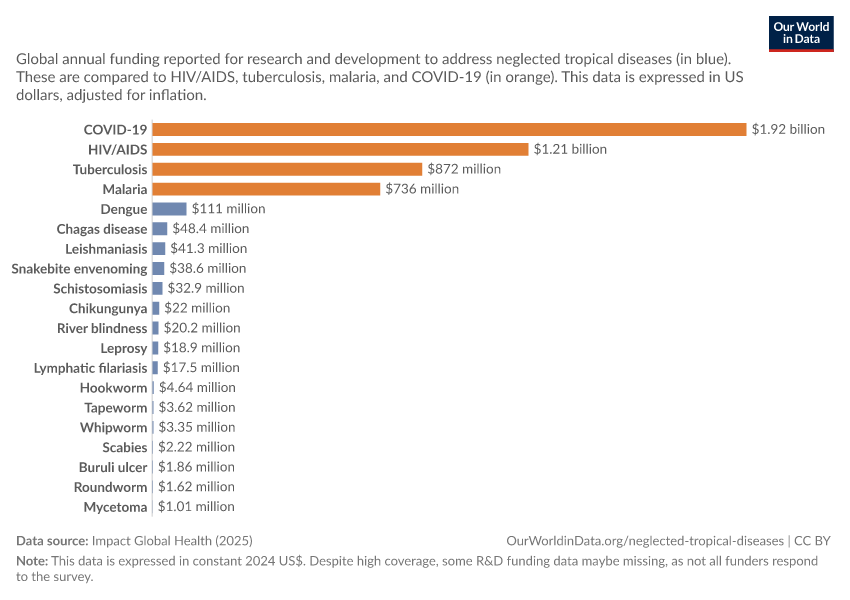Click the $4.64 million value

(197, 388)
